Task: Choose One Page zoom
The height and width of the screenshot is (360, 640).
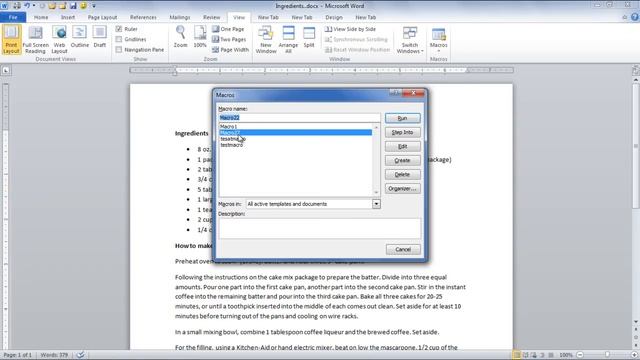Action: point(228,29)
